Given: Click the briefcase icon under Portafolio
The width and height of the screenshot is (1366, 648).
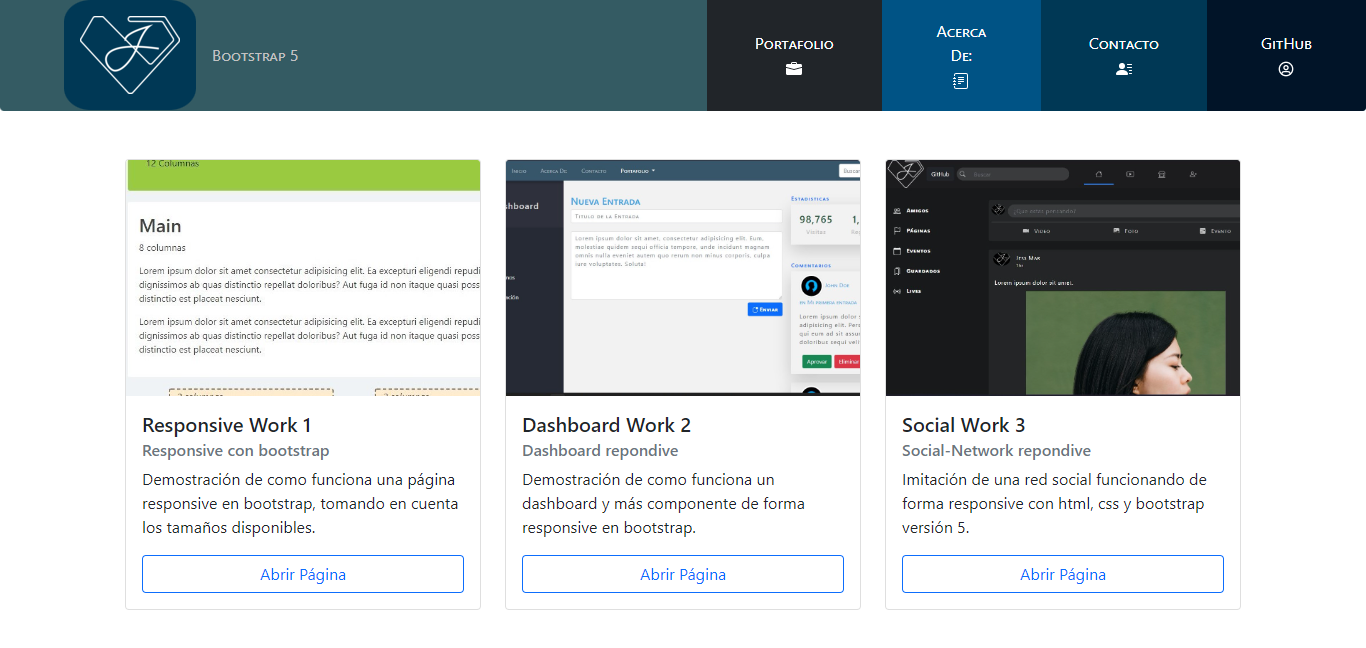Looking at the screenshot, I should click(794, 69).
